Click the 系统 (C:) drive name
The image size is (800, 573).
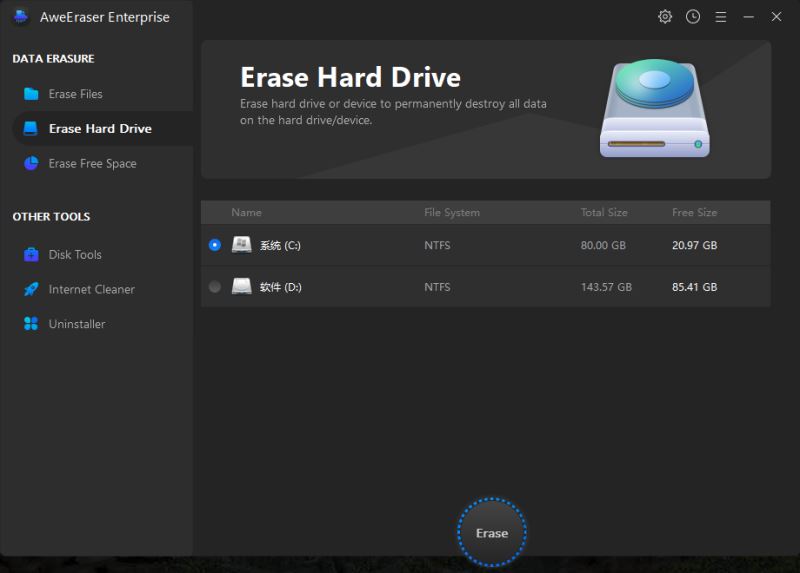click(x=280, y=245)
